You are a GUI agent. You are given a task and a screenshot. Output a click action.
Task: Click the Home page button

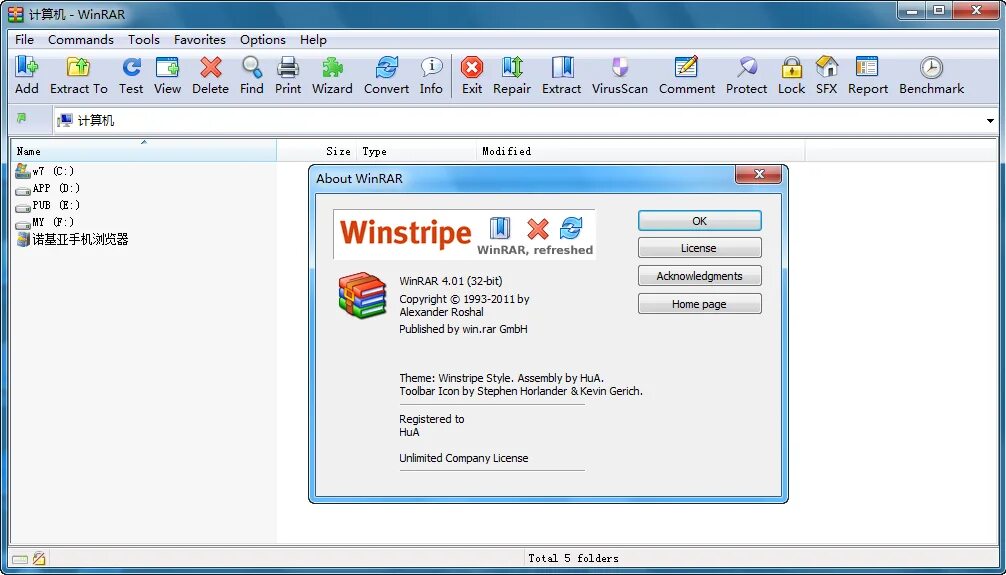tap(699, 304)
